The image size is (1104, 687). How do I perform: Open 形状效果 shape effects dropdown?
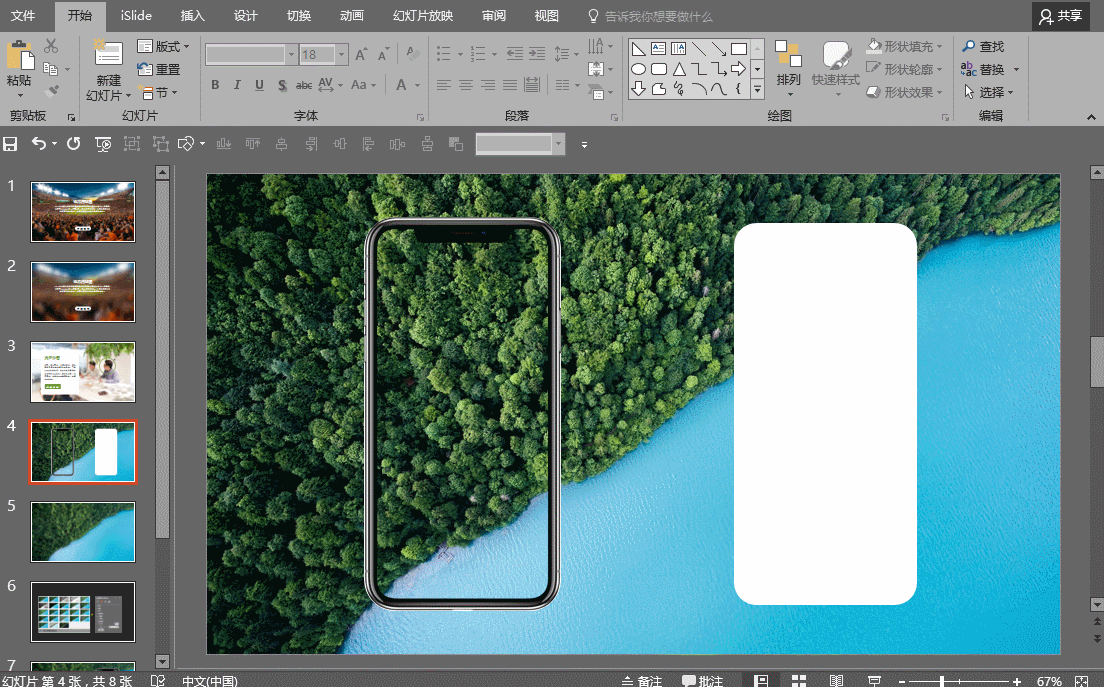pos(904,92)
